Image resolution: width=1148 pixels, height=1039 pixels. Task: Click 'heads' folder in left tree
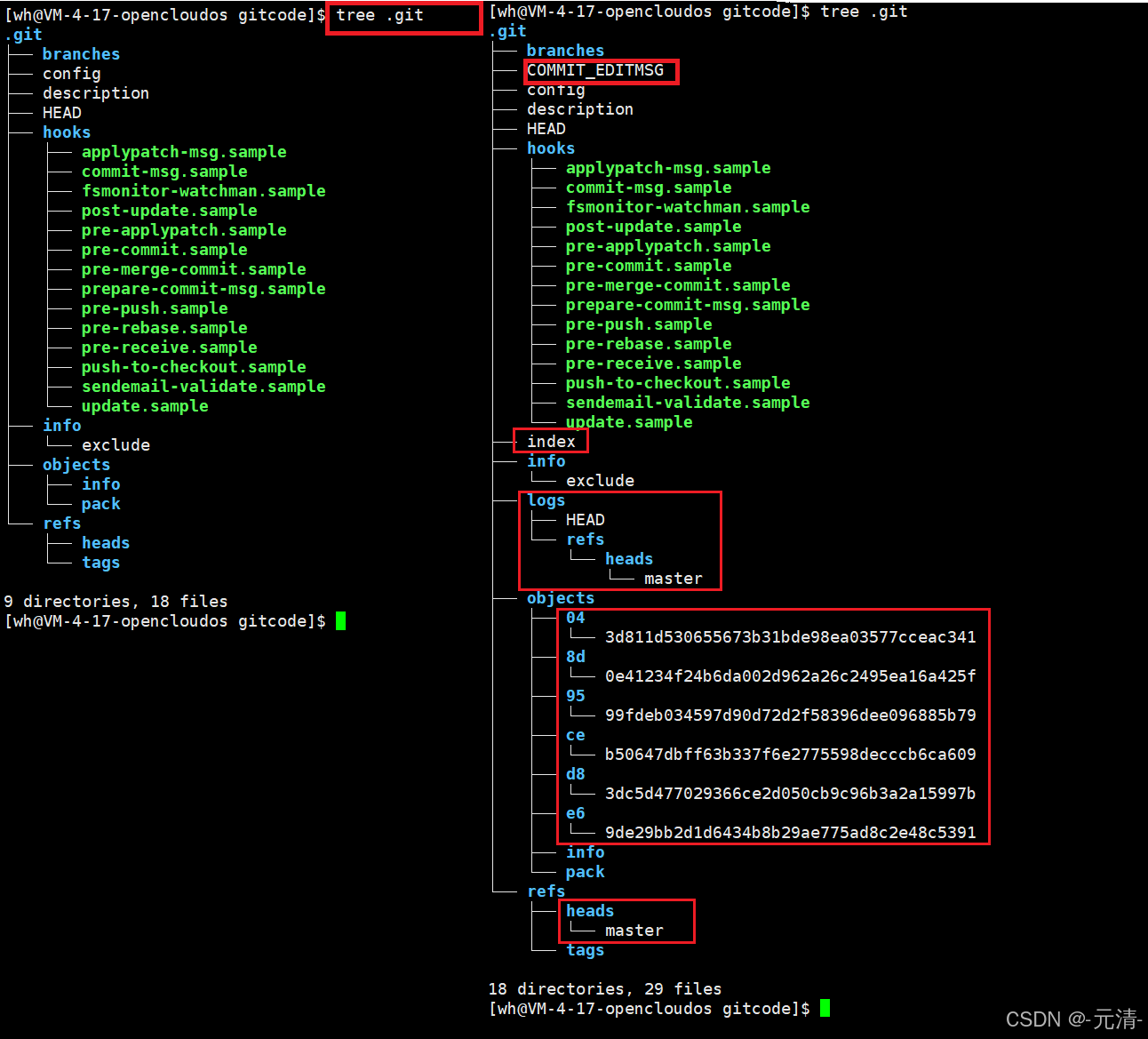pyautogui.click(x=105, y=543)
